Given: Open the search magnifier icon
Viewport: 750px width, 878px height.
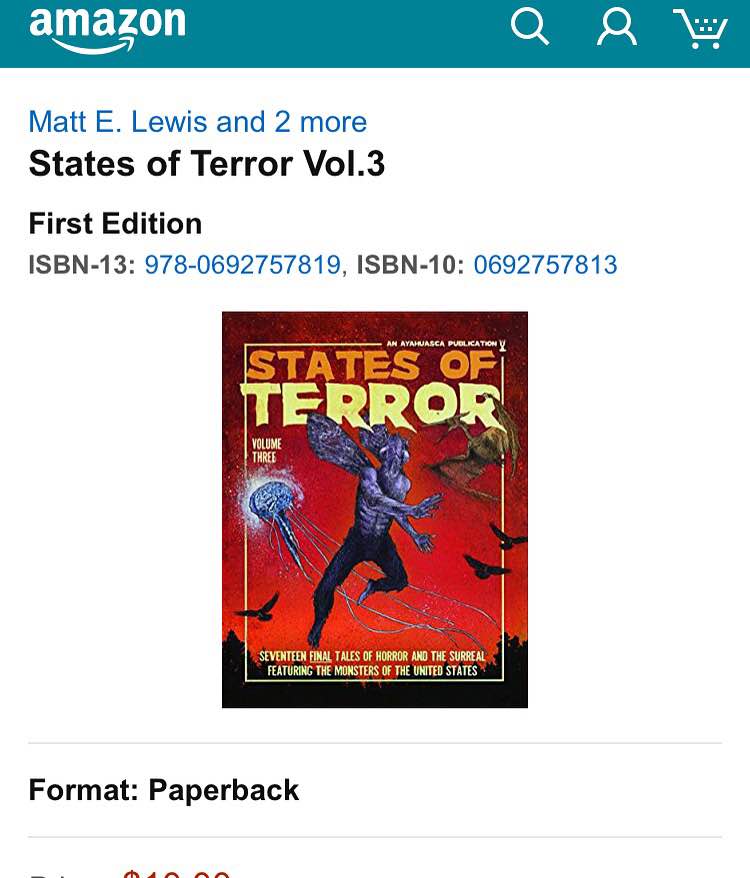Looking at the screenshot, I should point(529,26).
